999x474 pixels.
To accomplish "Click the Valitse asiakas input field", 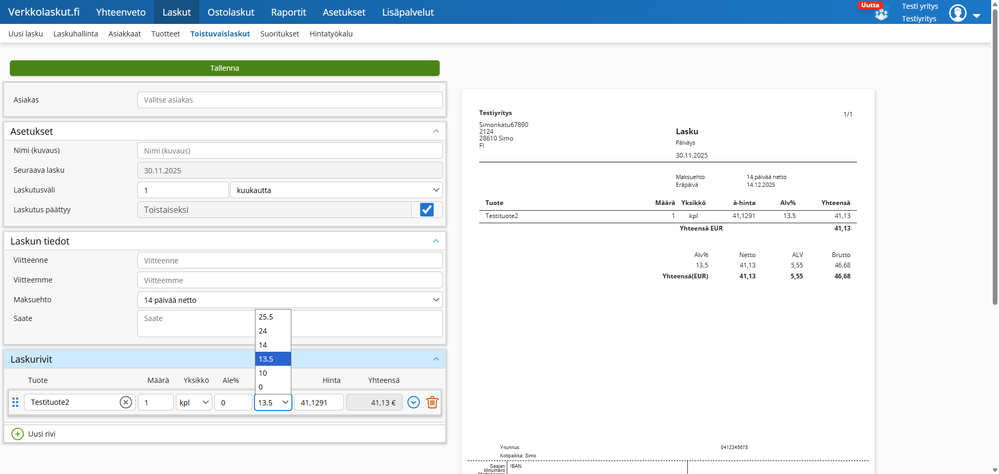I will coord(289,100).
